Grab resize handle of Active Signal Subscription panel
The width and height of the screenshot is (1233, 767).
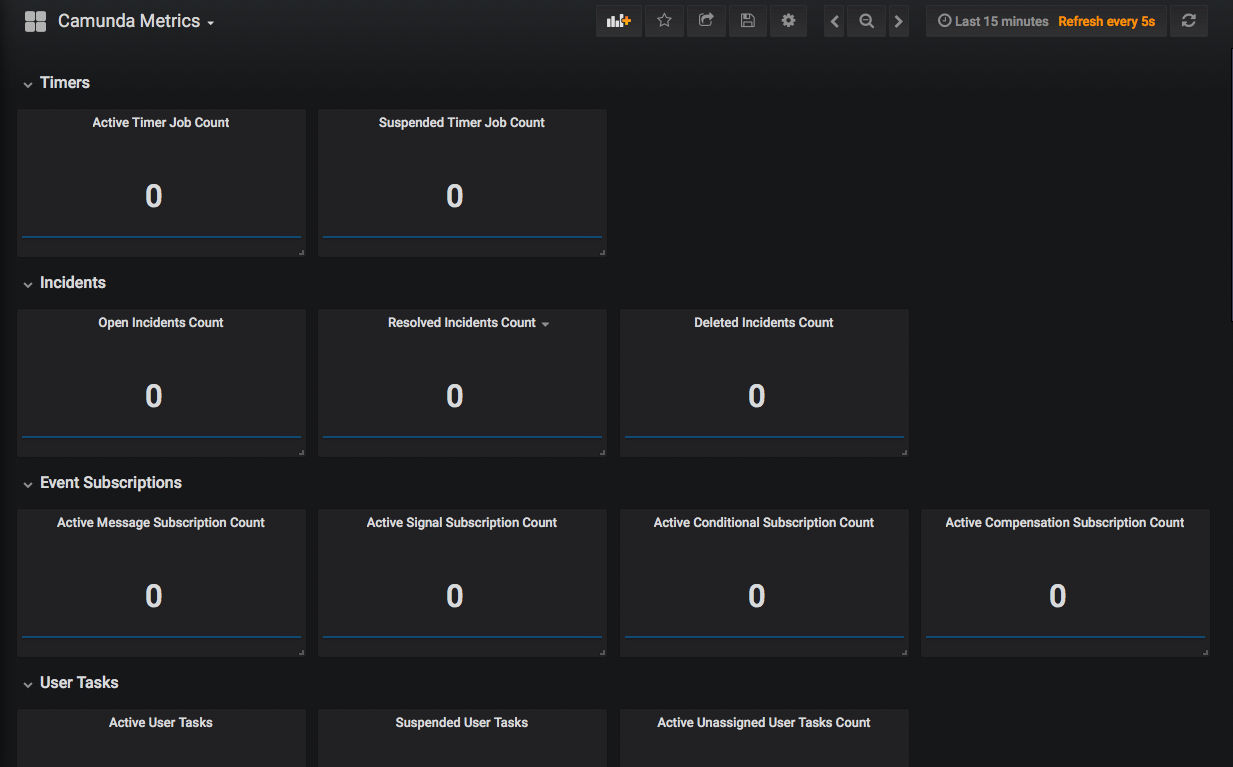[x=602, y=652]
